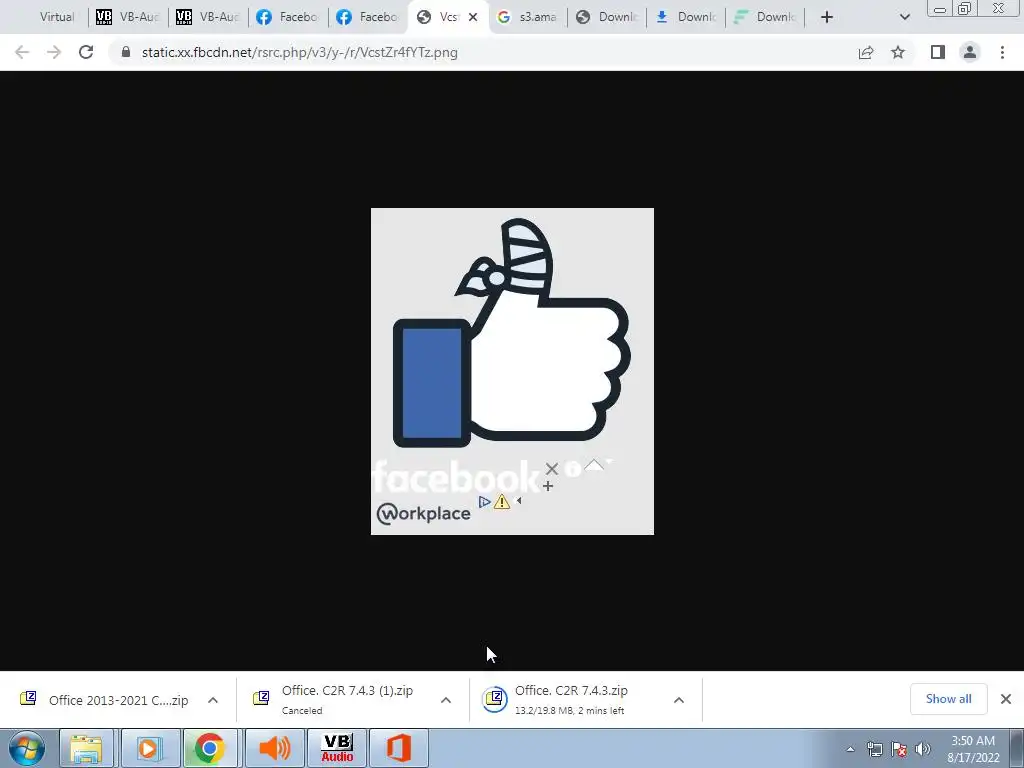The height and width of the screenshot is (768, 1024).
Task: Open the Chrome profile avatar
Action: (x=970, y=52)
